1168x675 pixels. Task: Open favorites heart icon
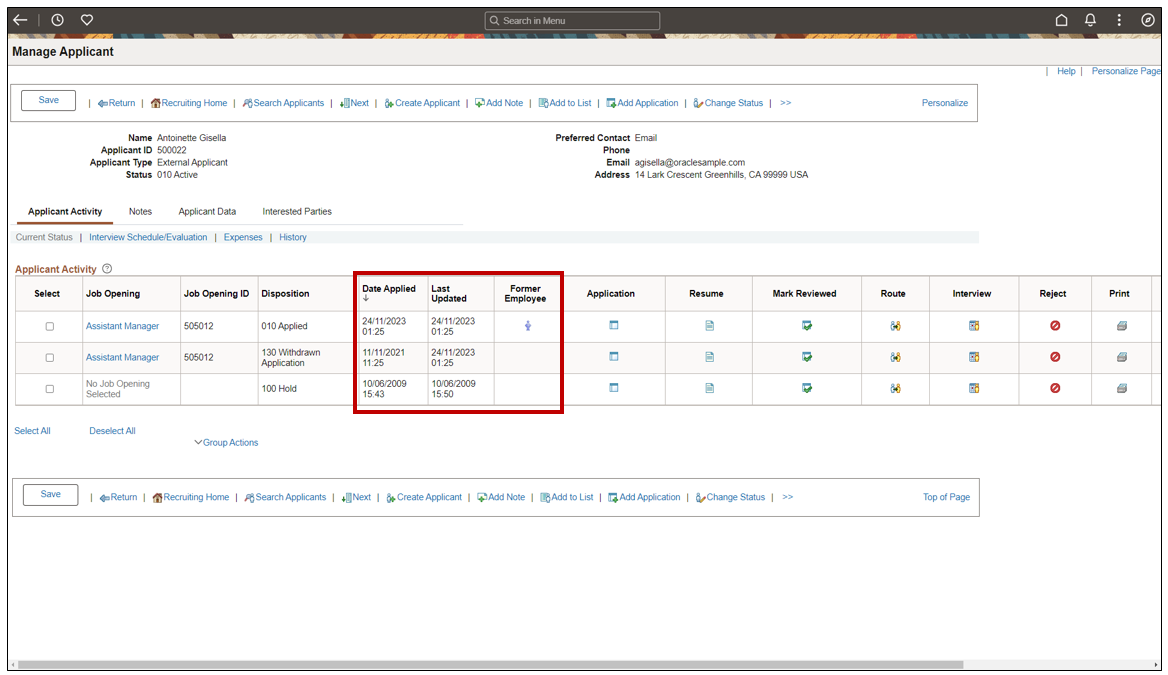87,20
